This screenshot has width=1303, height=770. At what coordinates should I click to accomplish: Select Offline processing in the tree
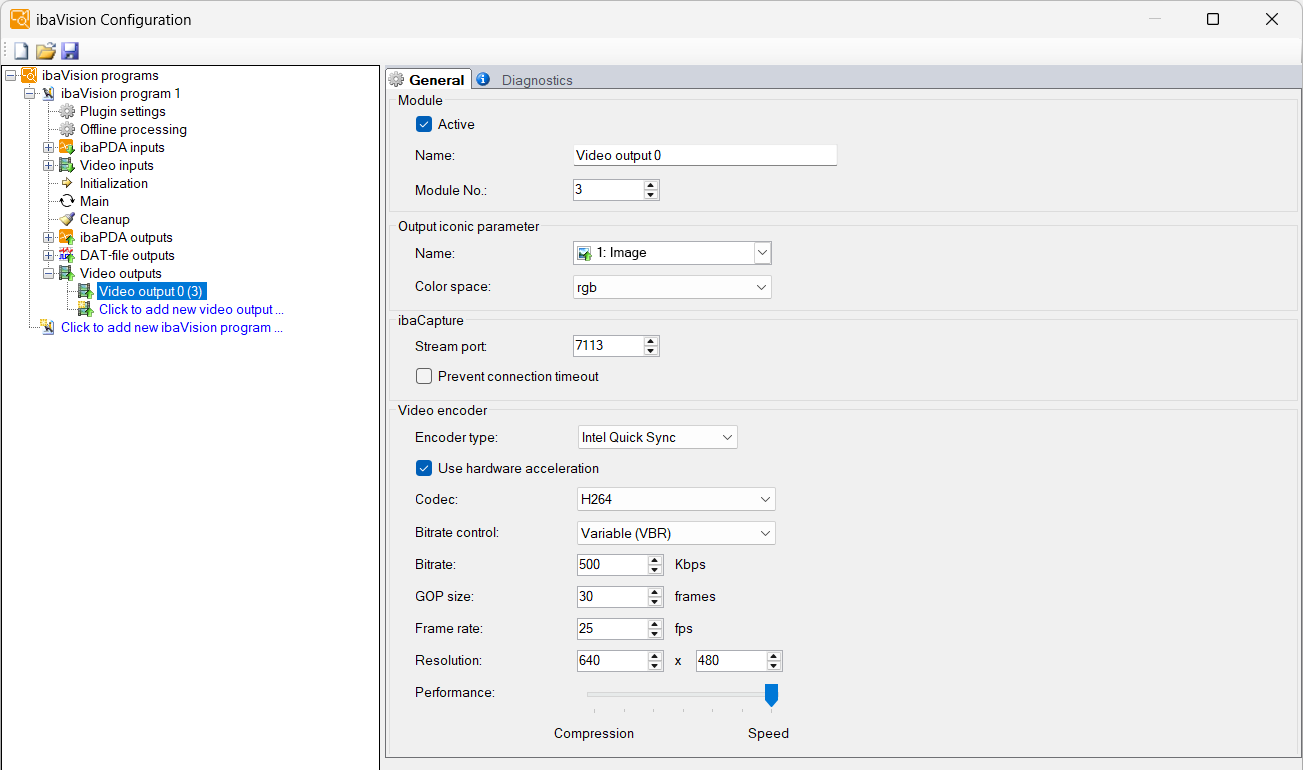pyautogui.click(x=133, y=129)
